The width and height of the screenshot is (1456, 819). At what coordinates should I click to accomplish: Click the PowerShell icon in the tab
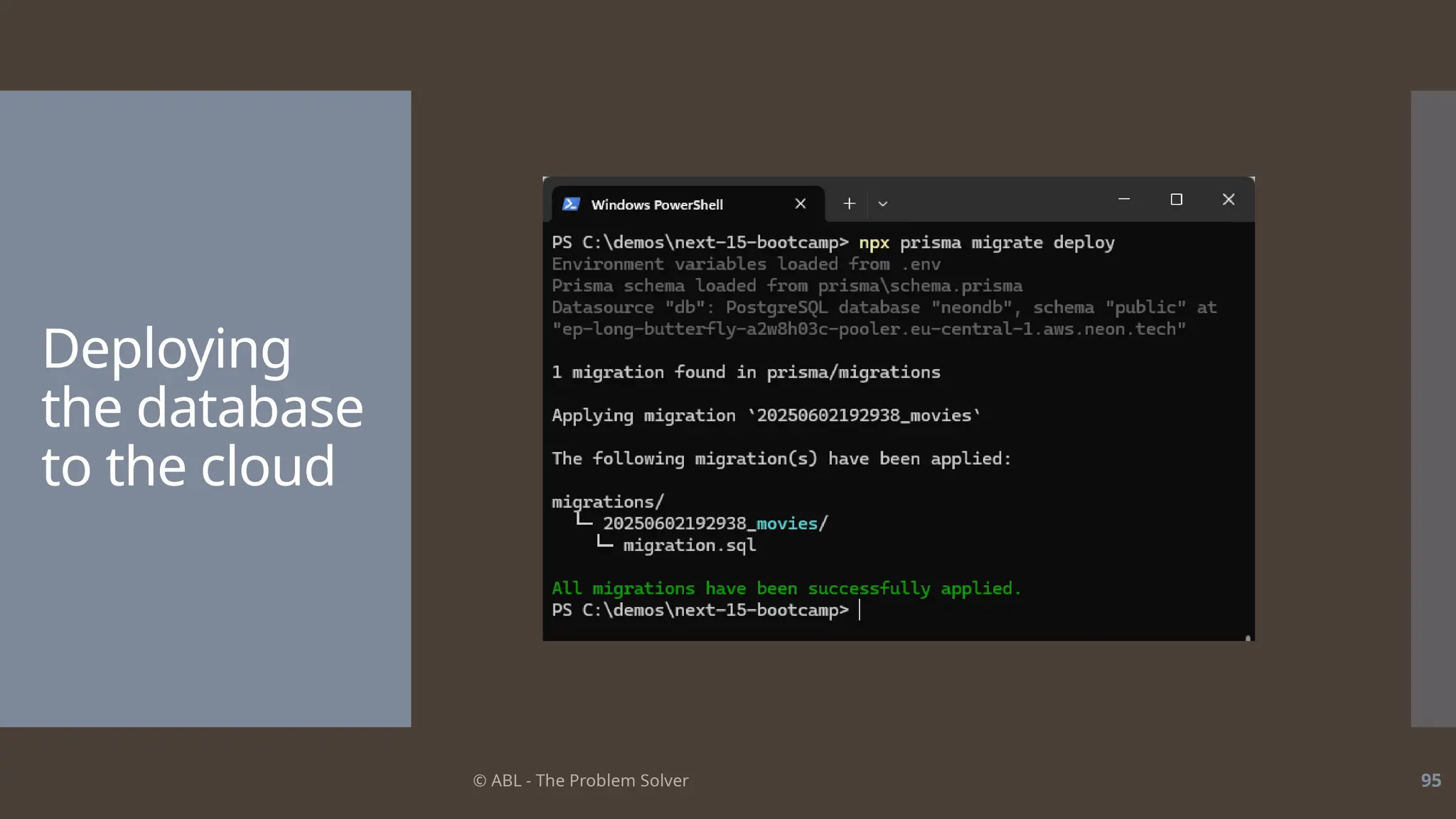[x=571, y=204]
